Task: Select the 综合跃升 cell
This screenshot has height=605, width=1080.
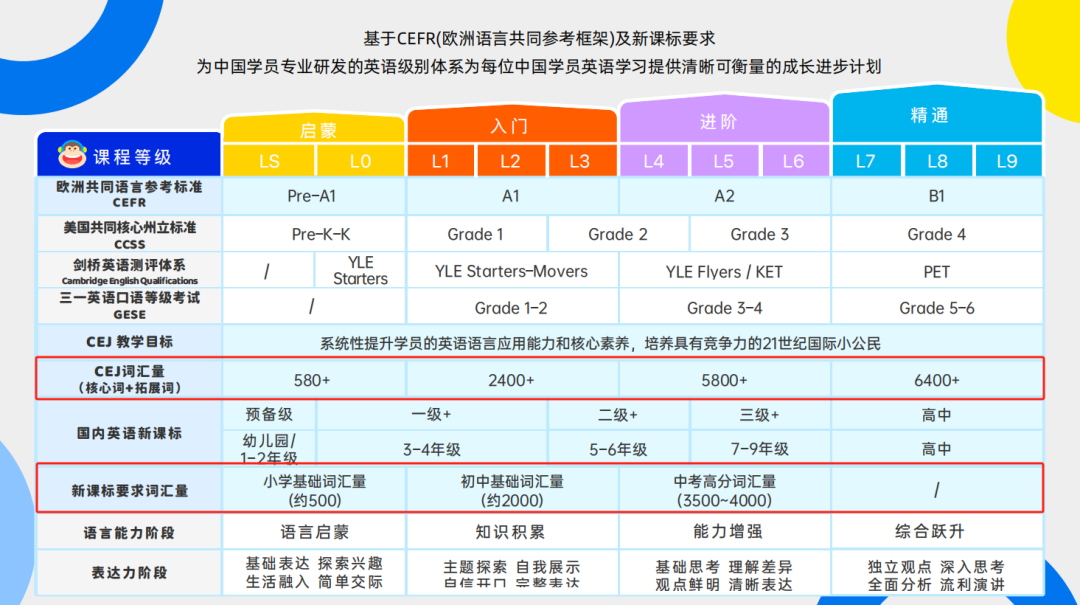Action: (937, 532)
